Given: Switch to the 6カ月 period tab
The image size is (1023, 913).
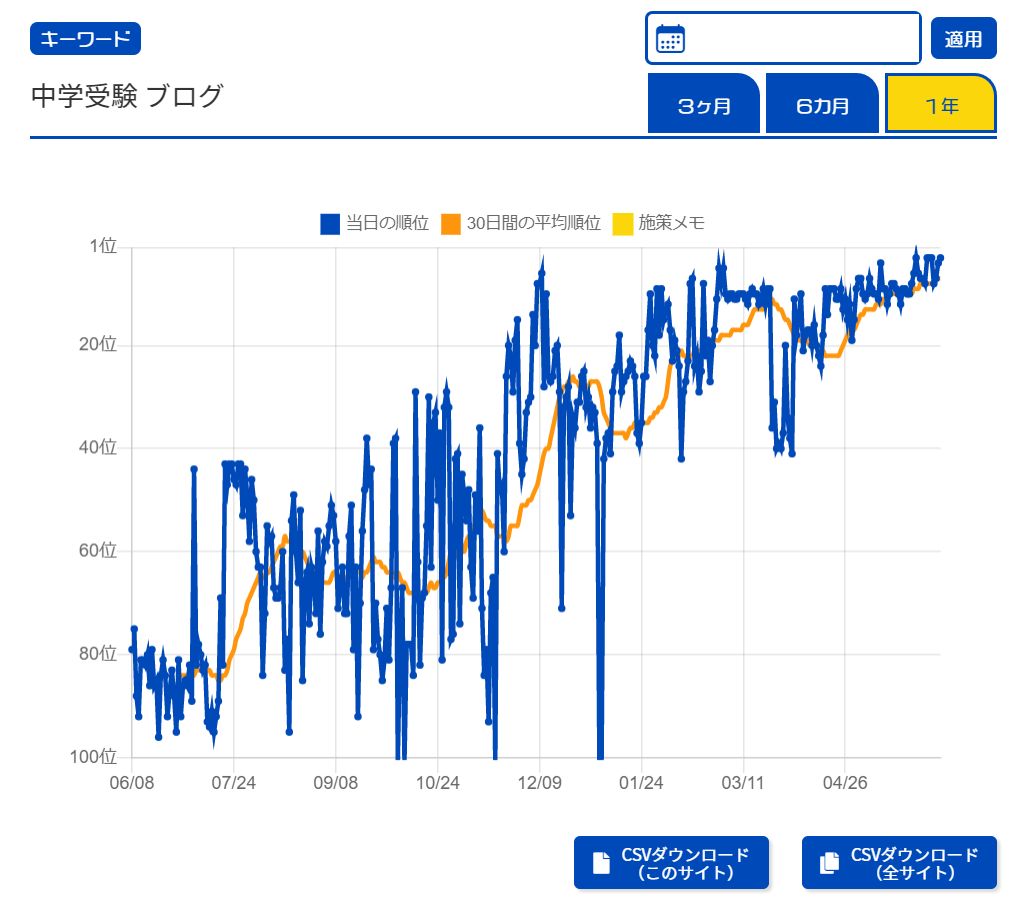Looking at the screenshot, I should point(822,105).
